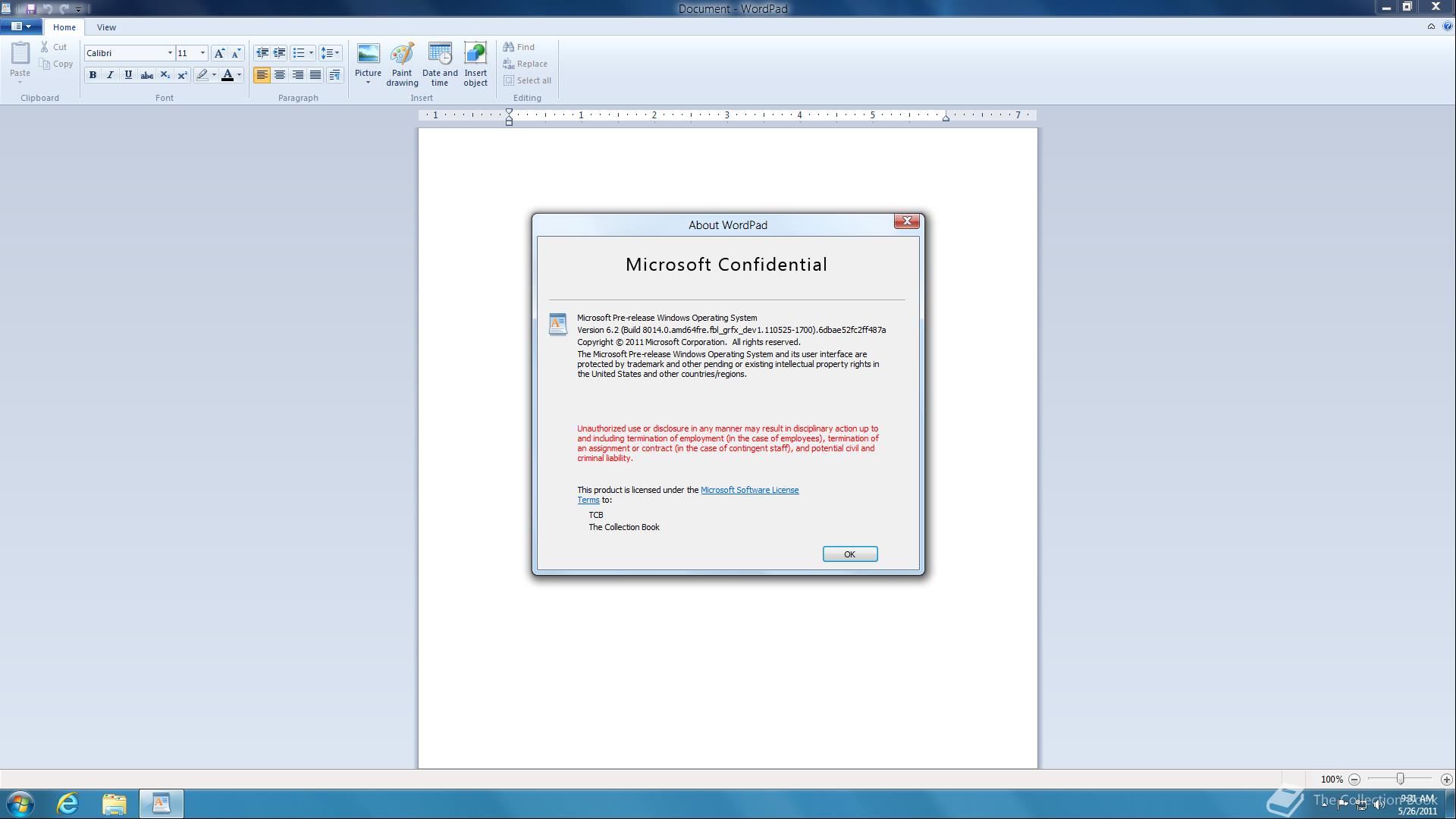The height and width of the screenshot is (819, 1456).
Task: Open the Windows Start orb
Action: tap(20, 804)
